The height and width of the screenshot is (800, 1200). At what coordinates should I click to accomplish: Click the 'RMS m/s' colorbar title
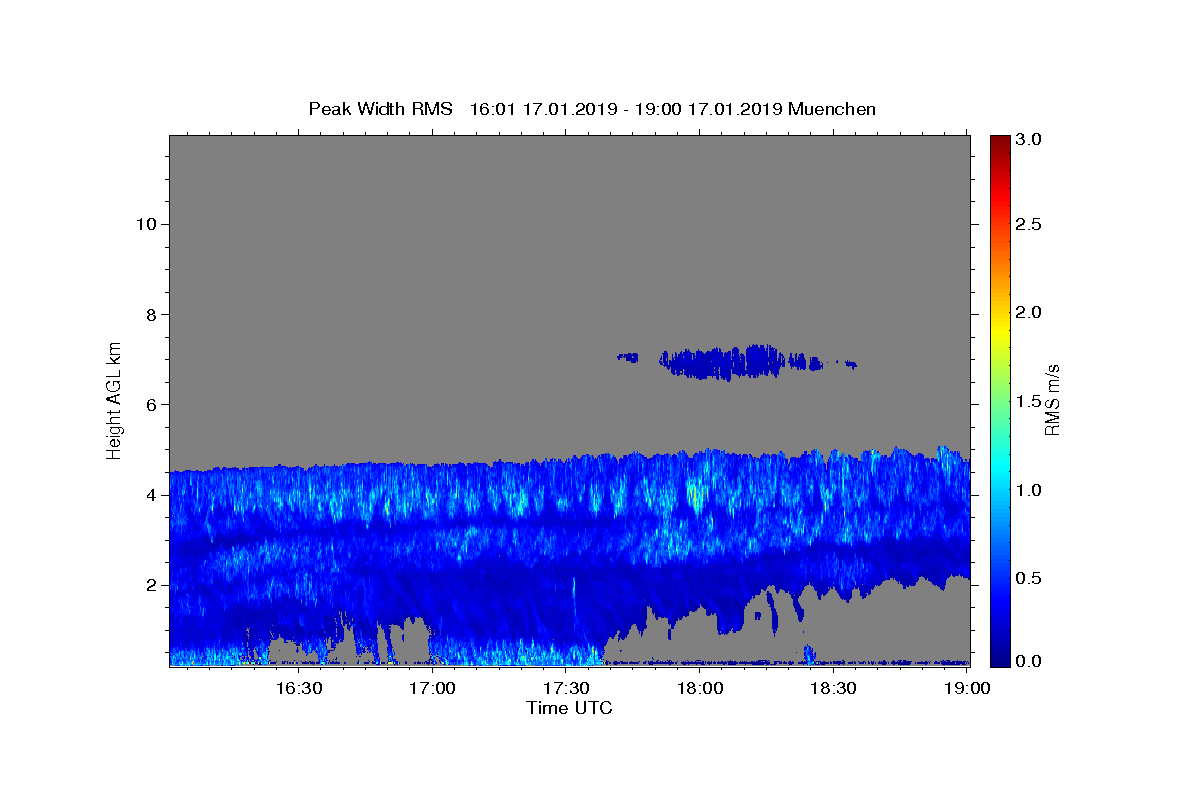coord(1052,400)
